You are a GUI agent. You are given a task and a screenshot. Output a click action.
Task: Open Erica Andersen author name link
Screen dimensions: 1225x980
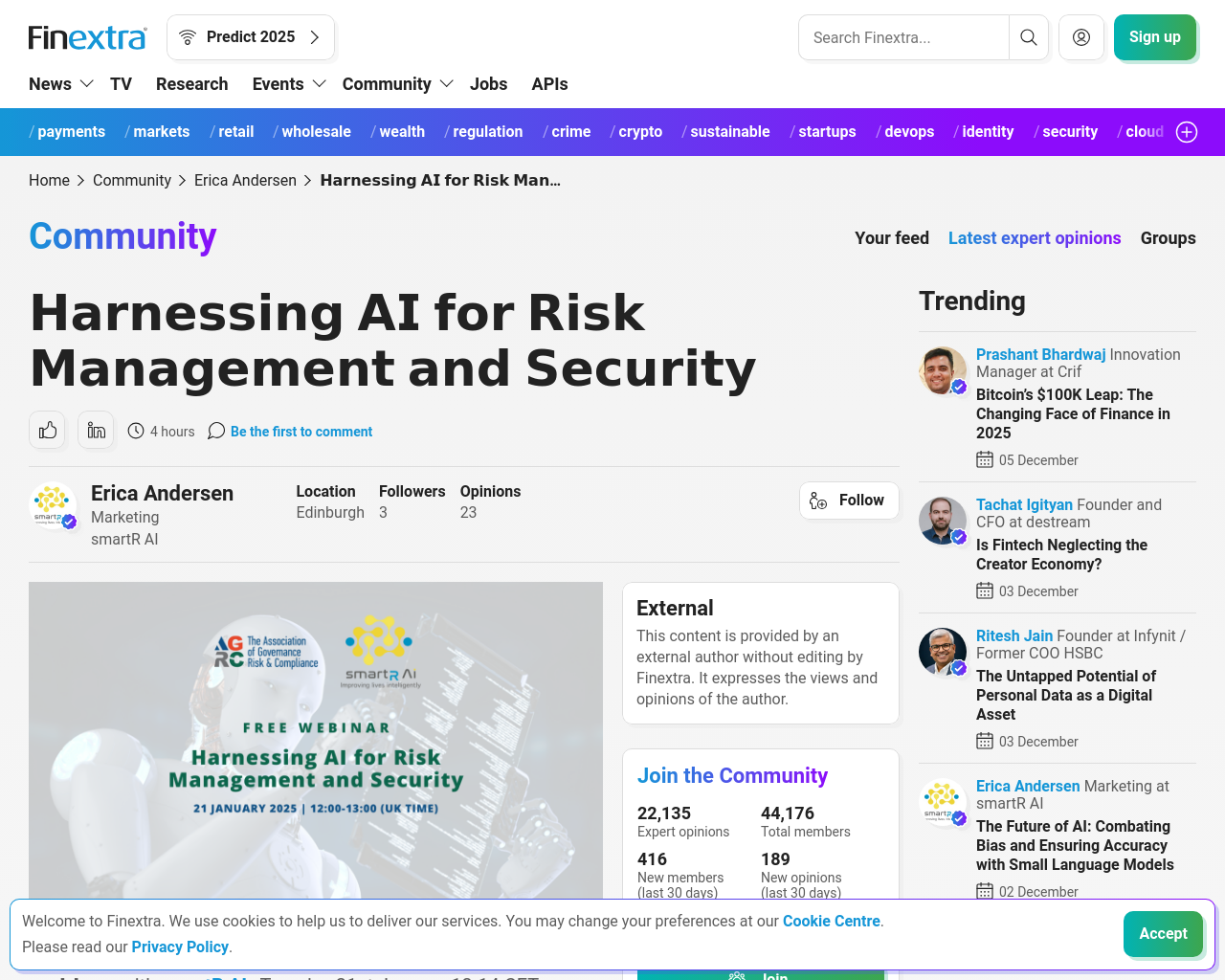coord(162,493)
